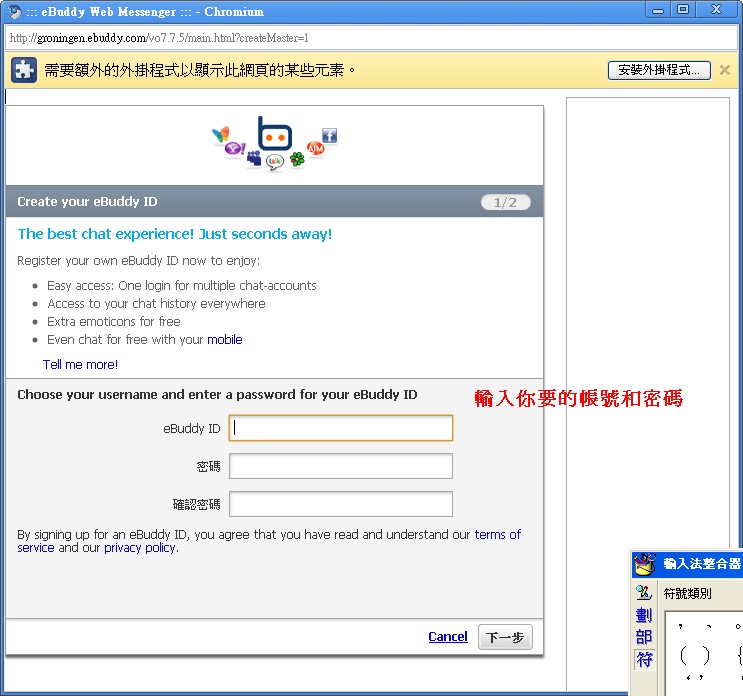
Task: Click the 'Create your eBuddy ID' heading text
Action: (87, 202)
